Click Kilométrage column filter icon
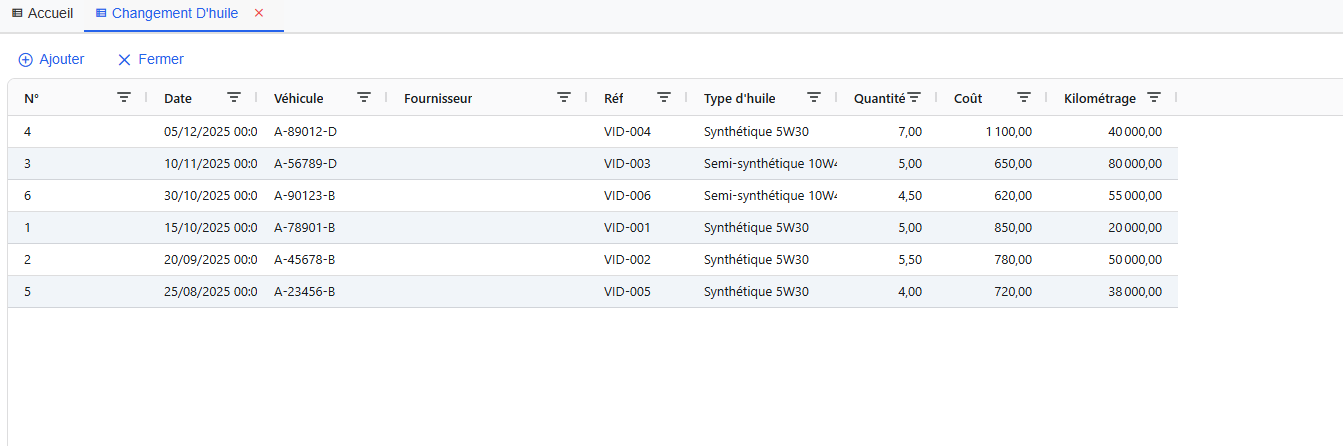 pos(1154,97)
